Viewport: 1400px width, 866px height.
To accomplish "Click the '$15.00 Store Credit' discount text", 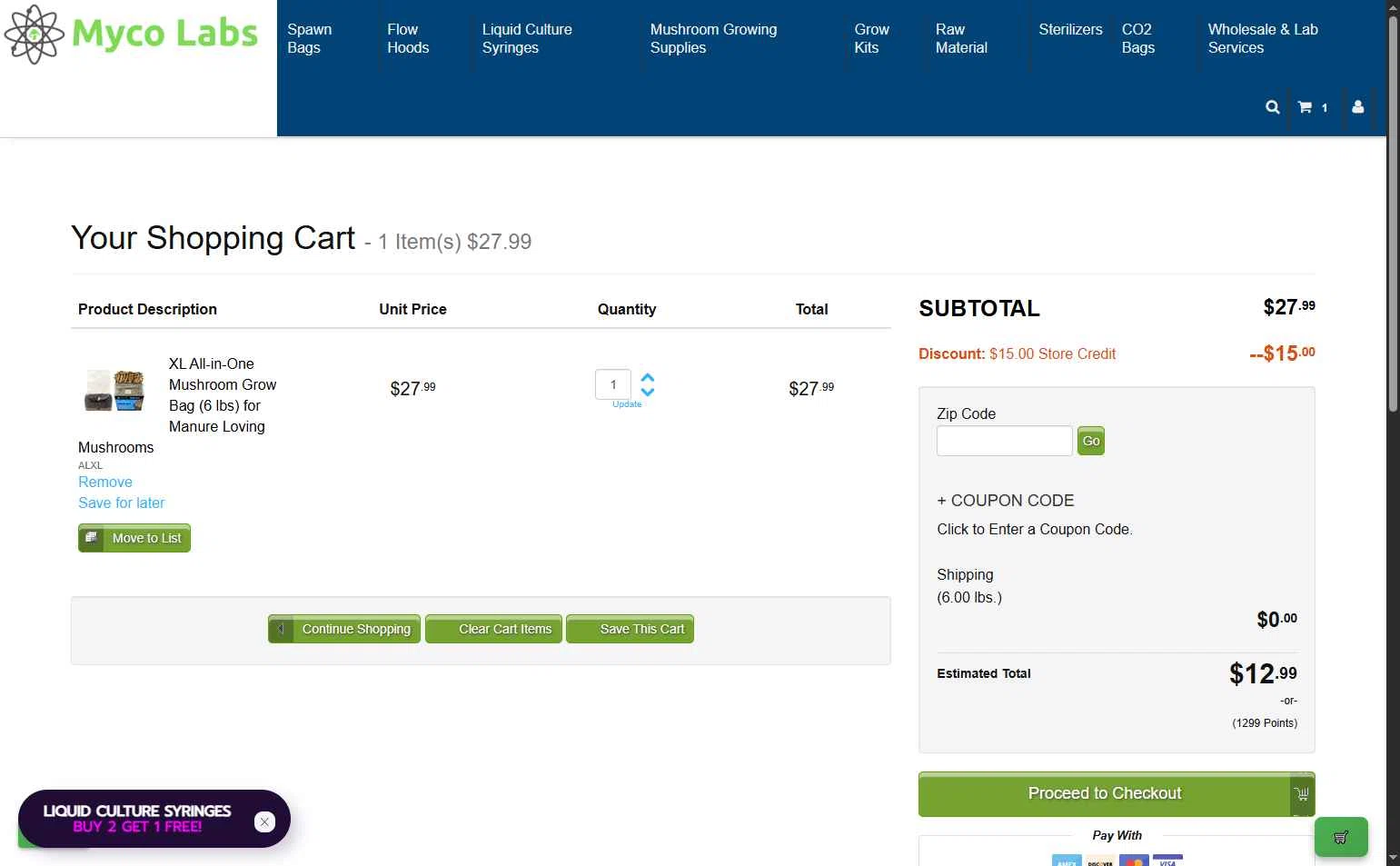I will [1052, 353].
